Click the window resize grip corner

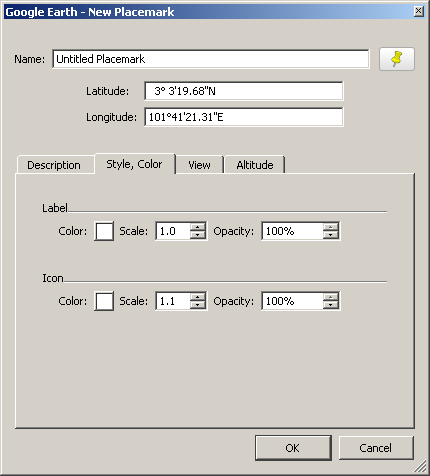421,466
